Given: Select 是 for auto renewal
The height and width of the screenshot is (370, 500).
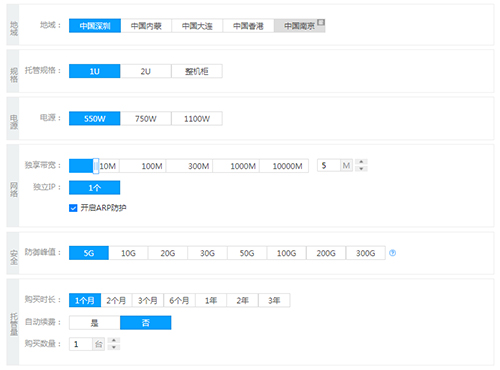Looking at the screenshot, I should [x=95, y=323].
